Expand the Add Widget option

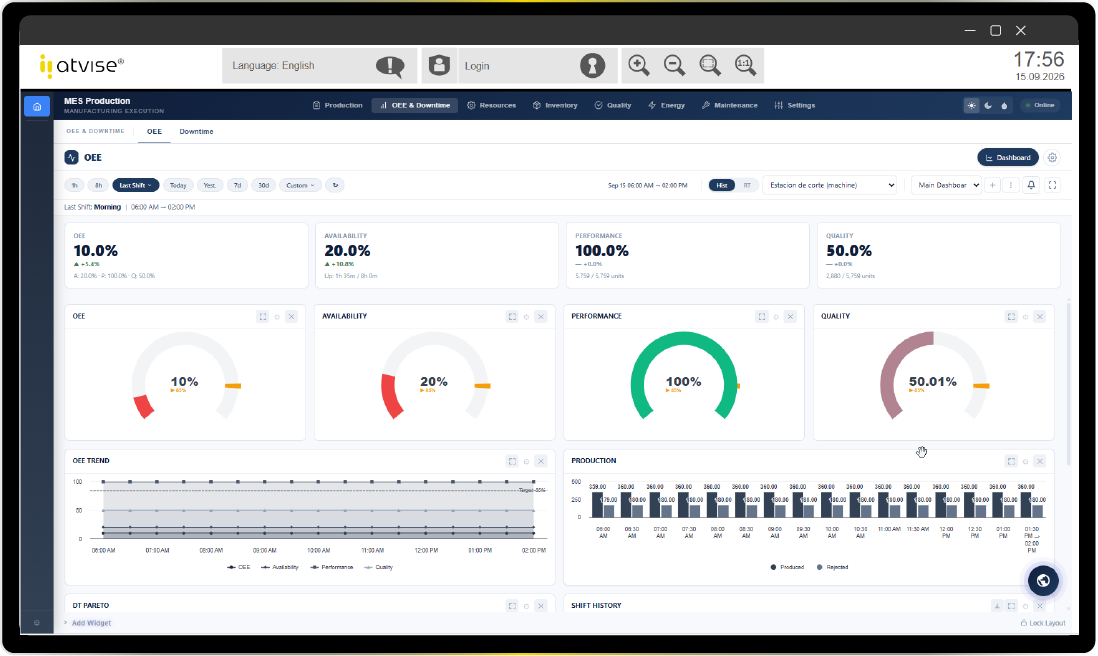(x=88, y=623)
